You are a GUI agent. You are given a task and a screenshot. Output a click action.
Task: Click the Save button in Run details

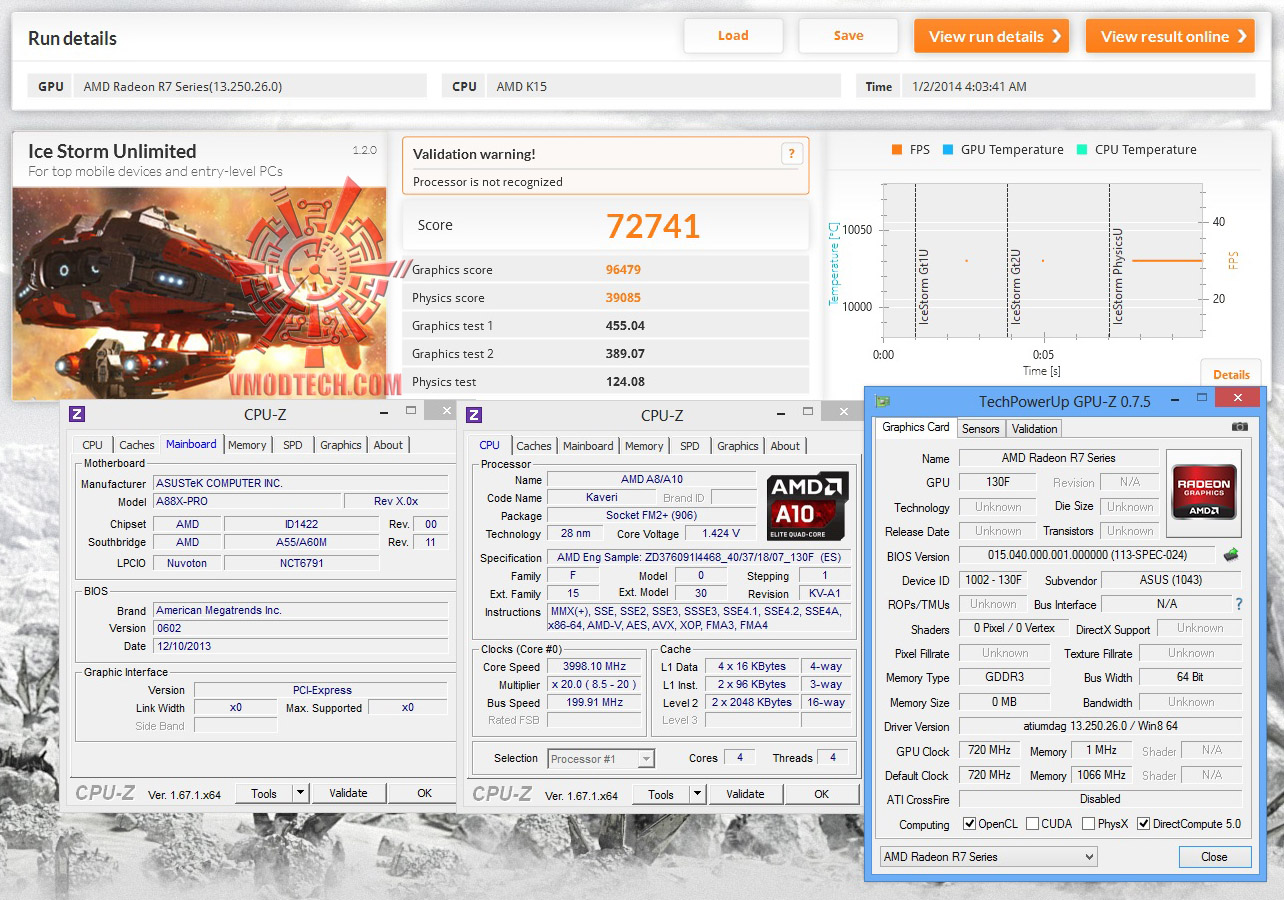(848, 36)
